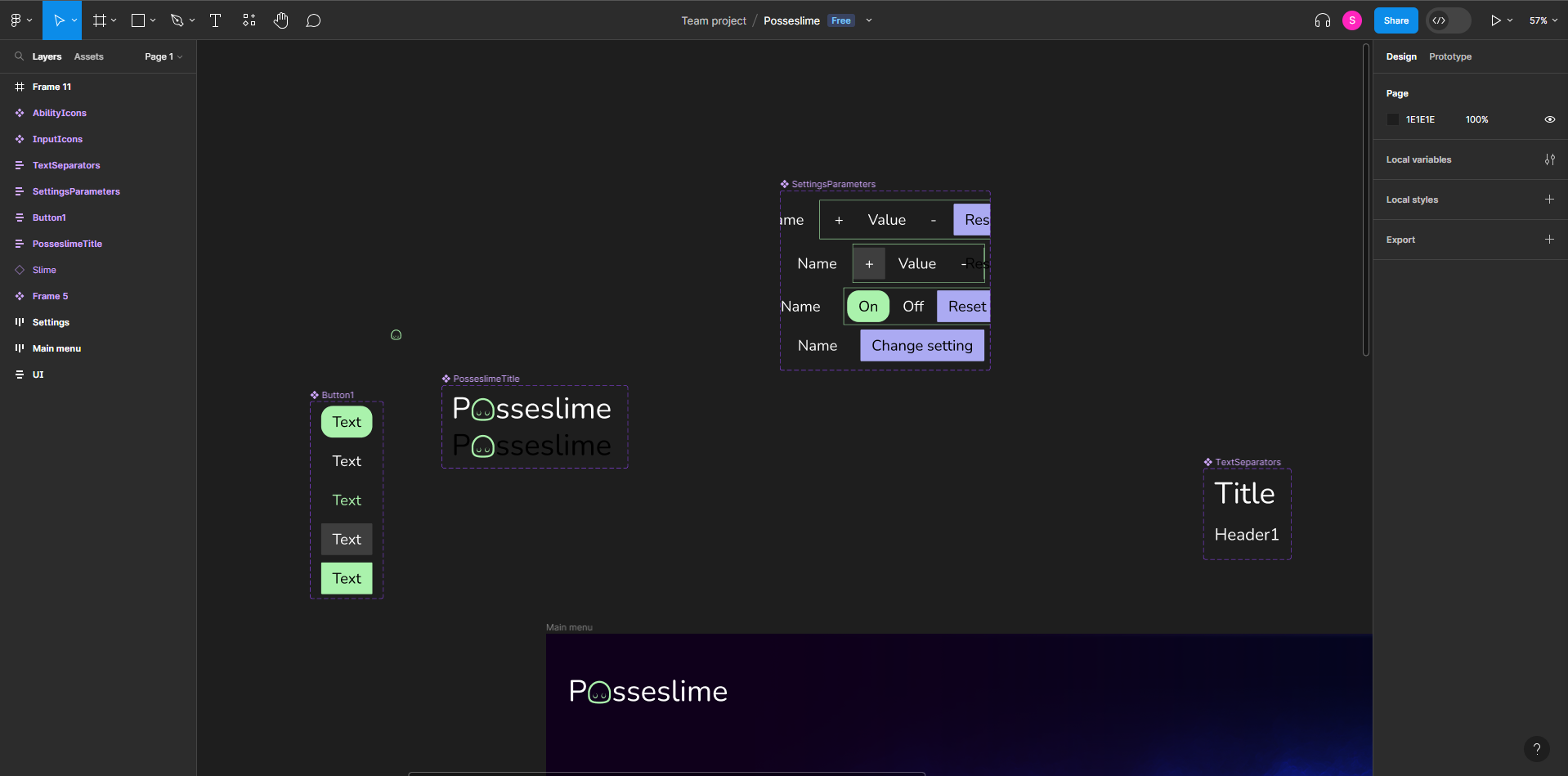Edit the 100% page opacity value
The image size is (1568, 776).
pyautogui.click(x=1476, y=119)
